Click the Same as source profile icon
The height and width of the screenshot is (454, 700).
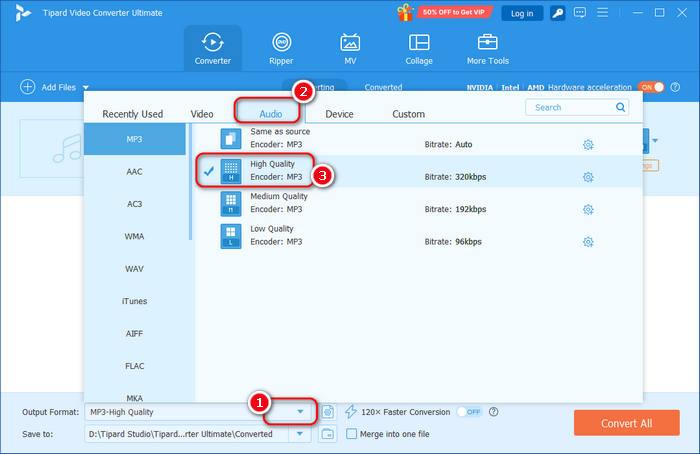231,138
